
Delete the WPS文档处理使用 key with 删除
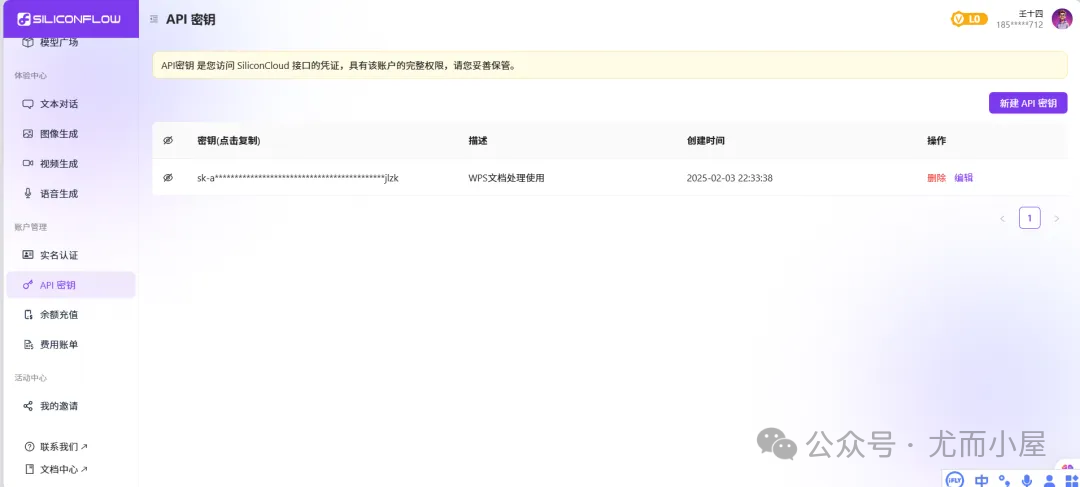coord(936,178)
